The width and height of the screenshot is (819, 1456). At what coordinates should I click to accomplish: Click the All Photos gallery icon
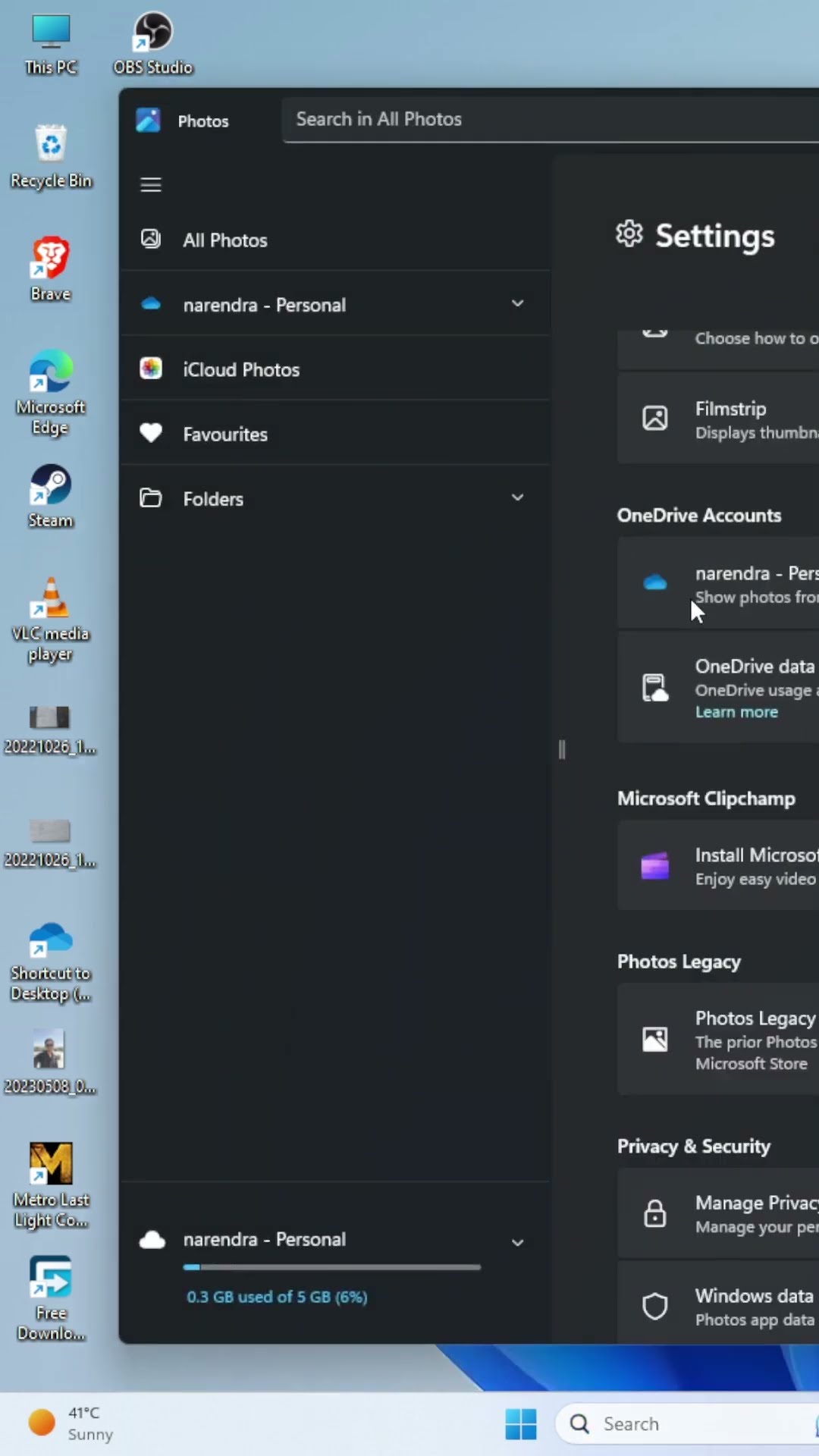coord(151,239)
